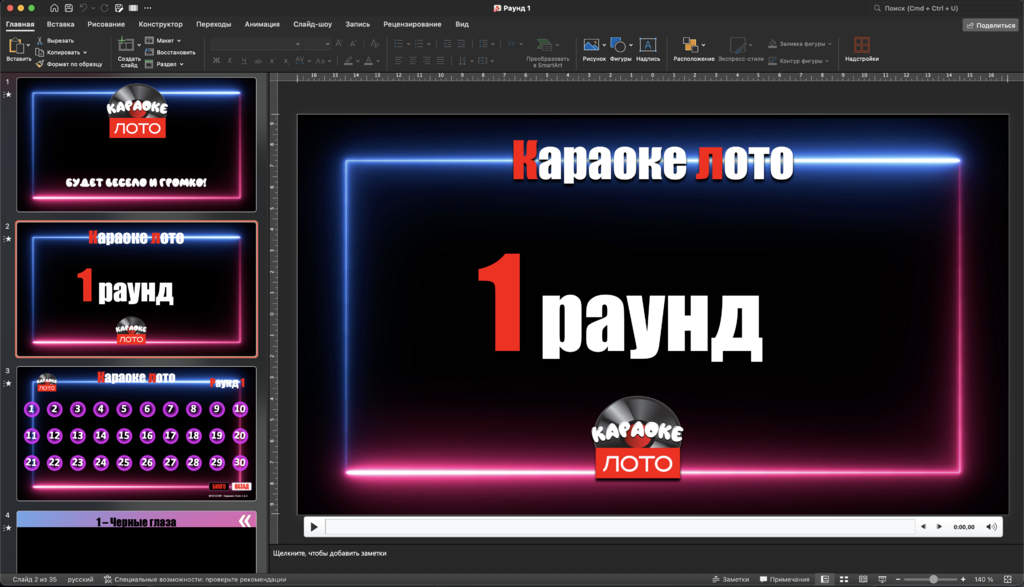This screenshot has width=1024, height=587.
Task: Undo the last action
Action: tap(84, 8)
